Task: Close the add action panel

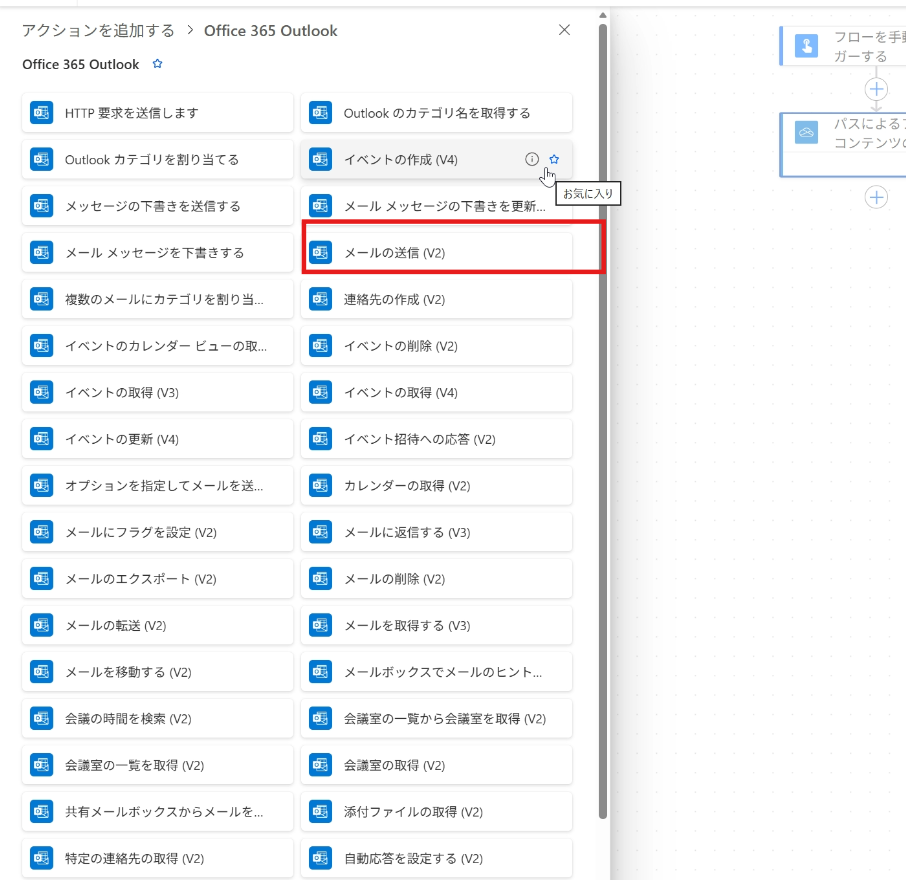Action: tap(564, 30)
